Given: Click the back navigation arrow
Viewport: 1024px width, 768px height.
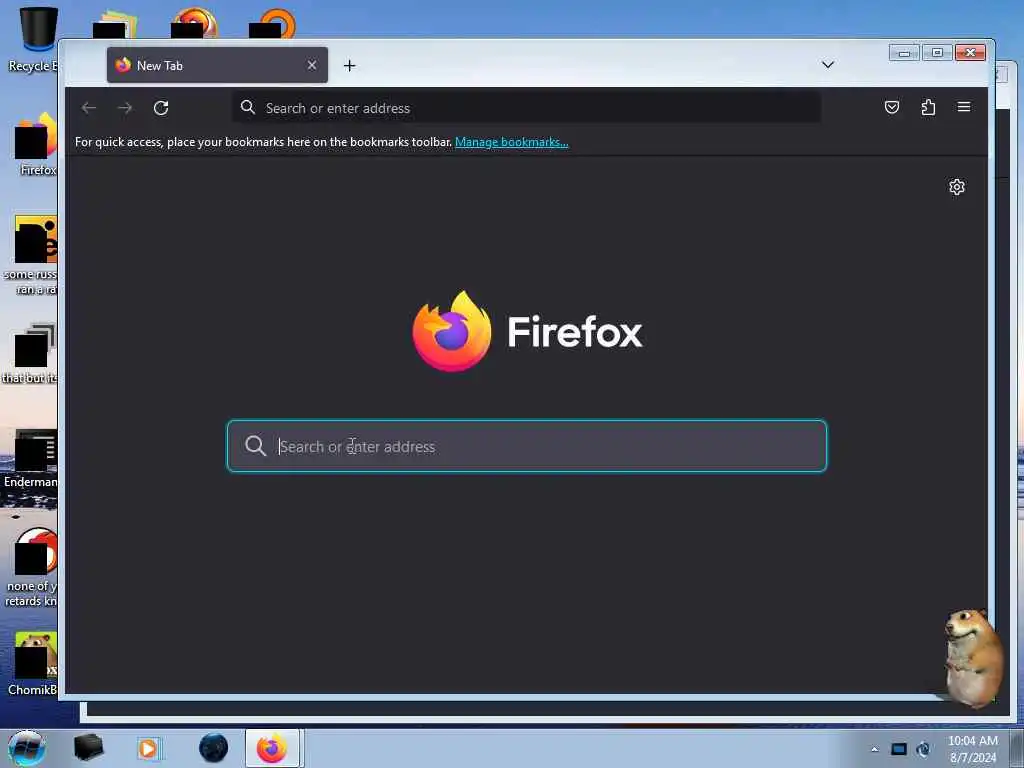Looking at the screenshot, I should 89,108.
